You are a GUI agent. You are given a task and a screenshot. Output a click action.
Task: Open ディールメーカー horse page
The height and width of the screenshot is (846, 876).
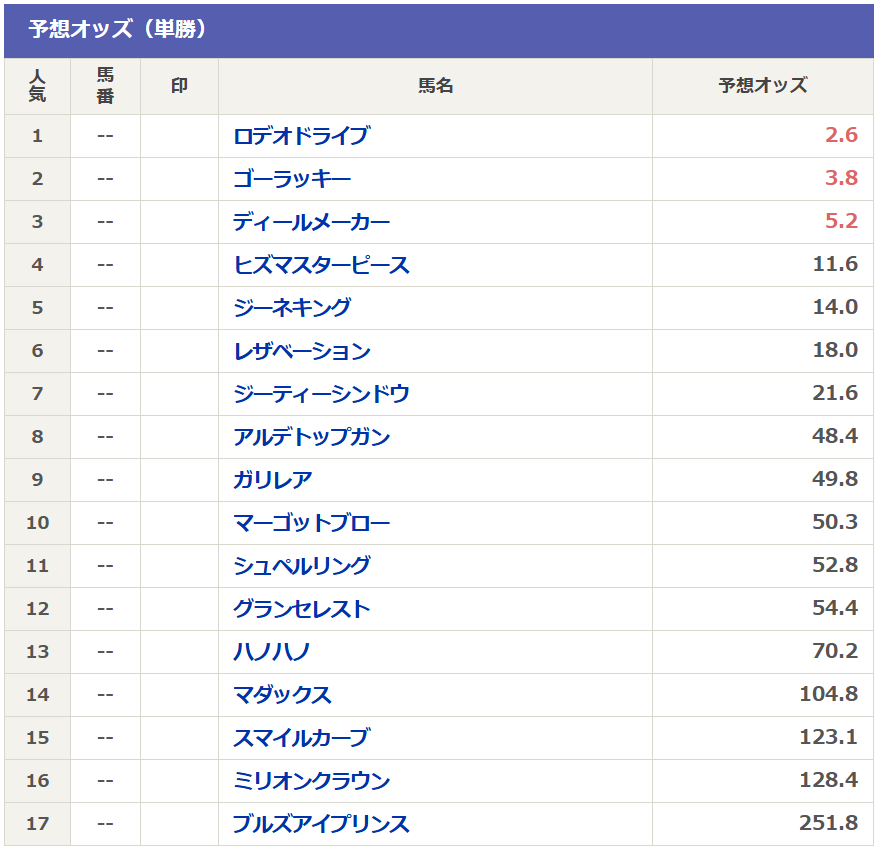coord(311,222)
